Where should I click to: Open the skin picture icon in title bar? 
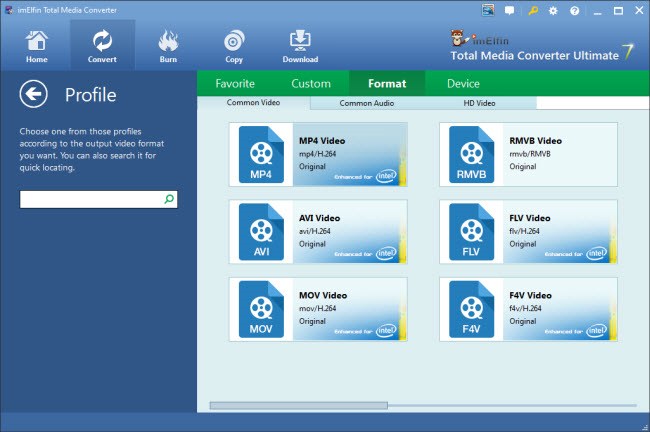coord(488,10)
